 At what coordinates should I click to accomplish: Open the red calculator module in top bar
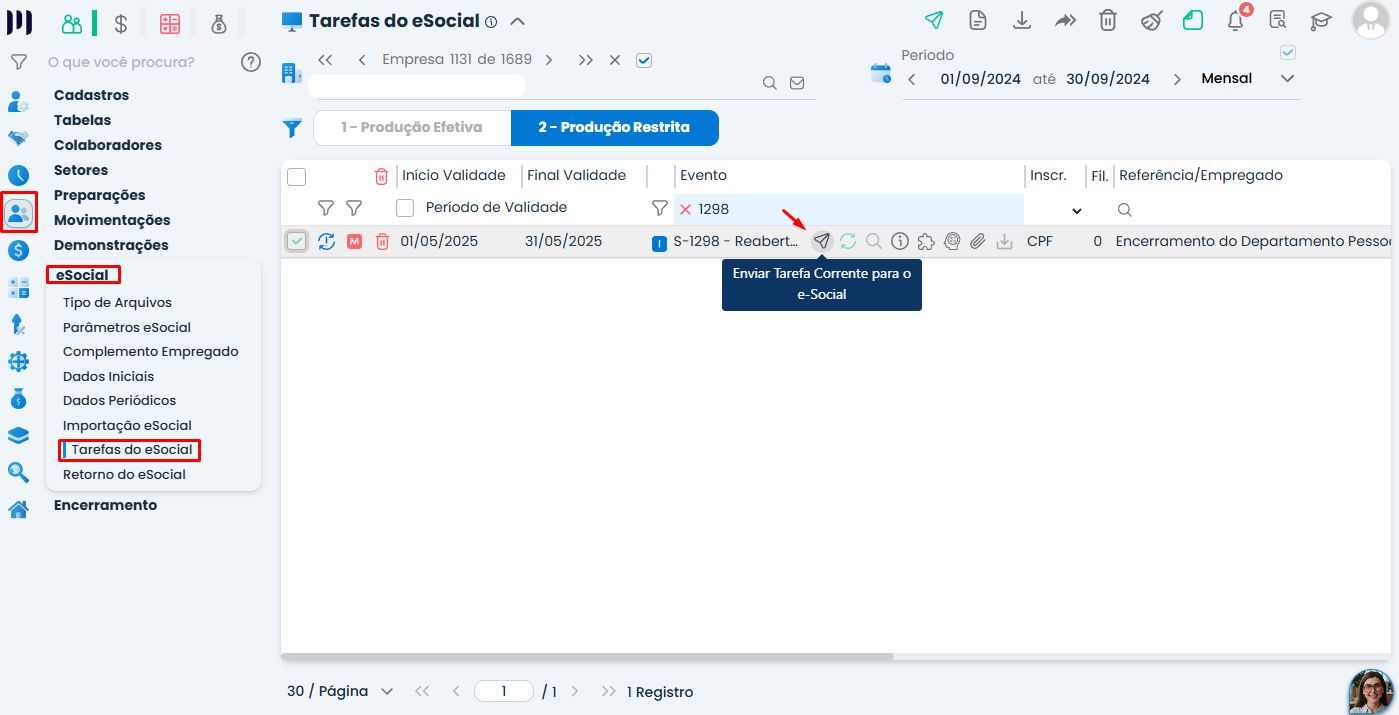point(170,24)
